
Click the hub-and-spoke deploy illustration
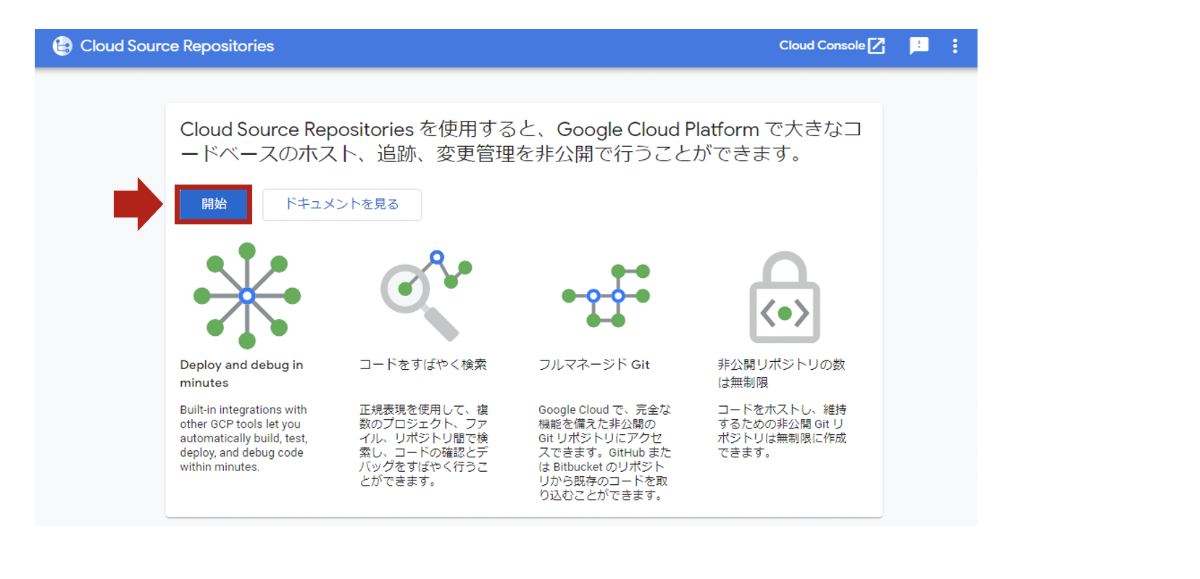pyautogui.click(x=247, y=294)
